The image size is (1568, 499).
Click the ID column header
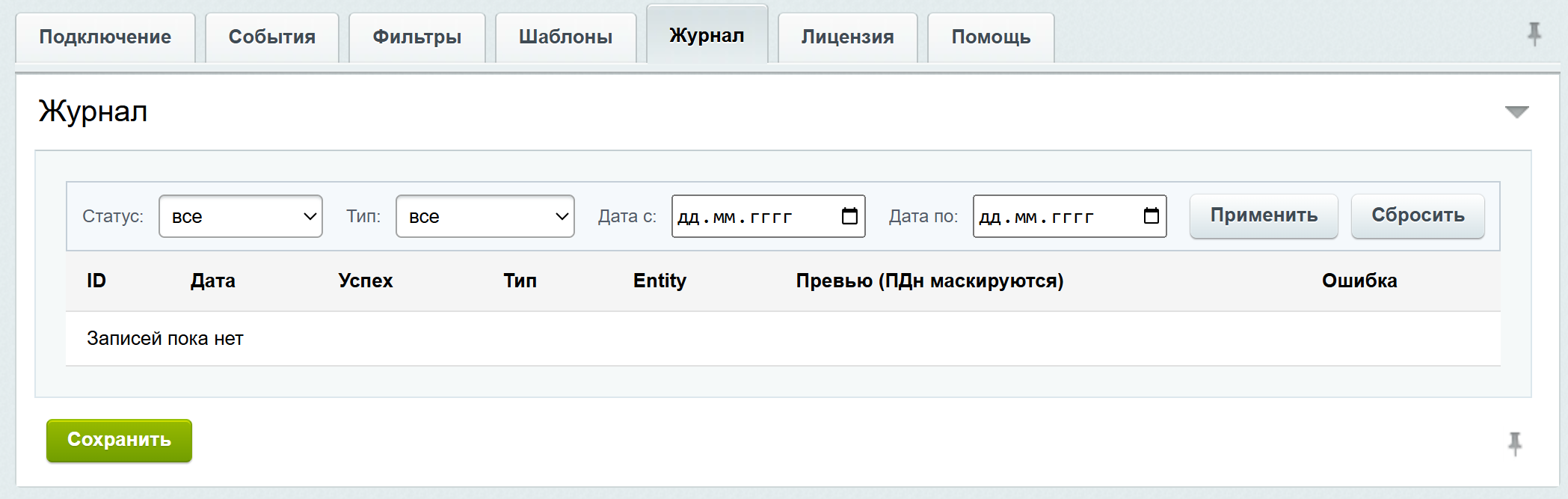point(96,281)
